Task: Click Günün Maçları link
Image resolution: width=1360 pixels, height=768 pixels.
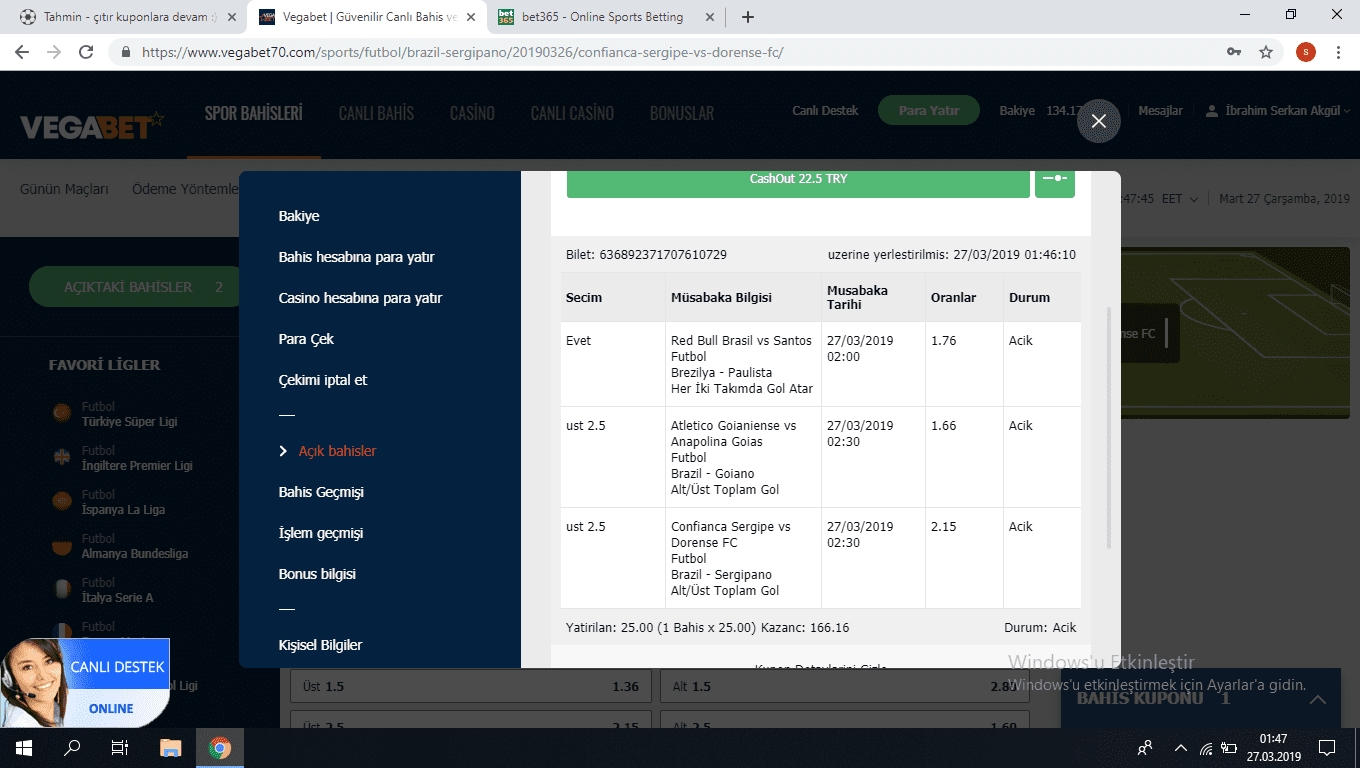Action: 64,189
